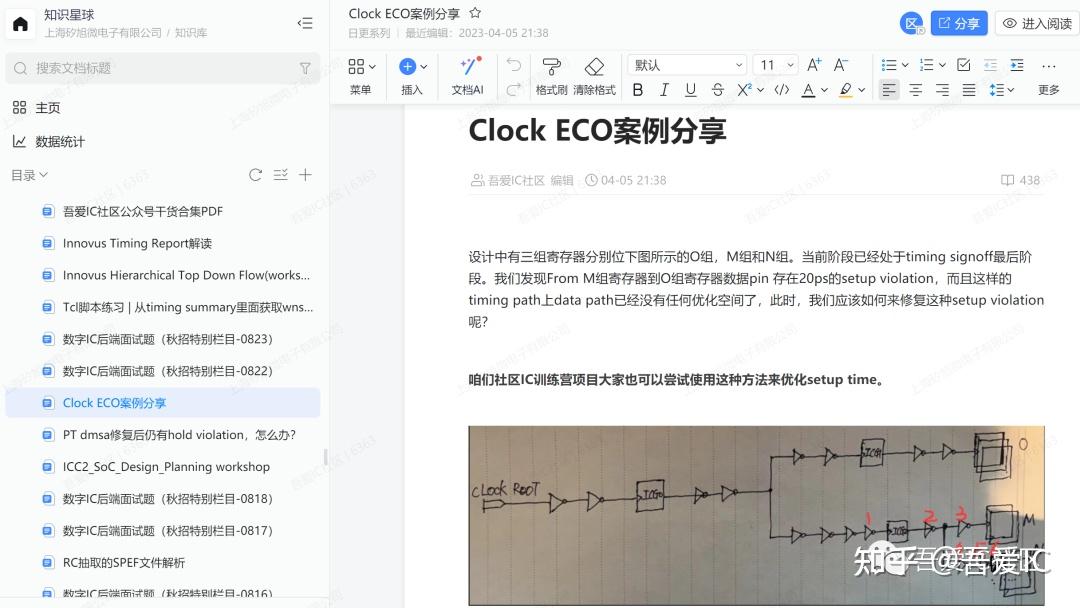This screenshot has height=608, width=1080.
Task: Click the plus icon to add a new document
Action: [306, 174]
